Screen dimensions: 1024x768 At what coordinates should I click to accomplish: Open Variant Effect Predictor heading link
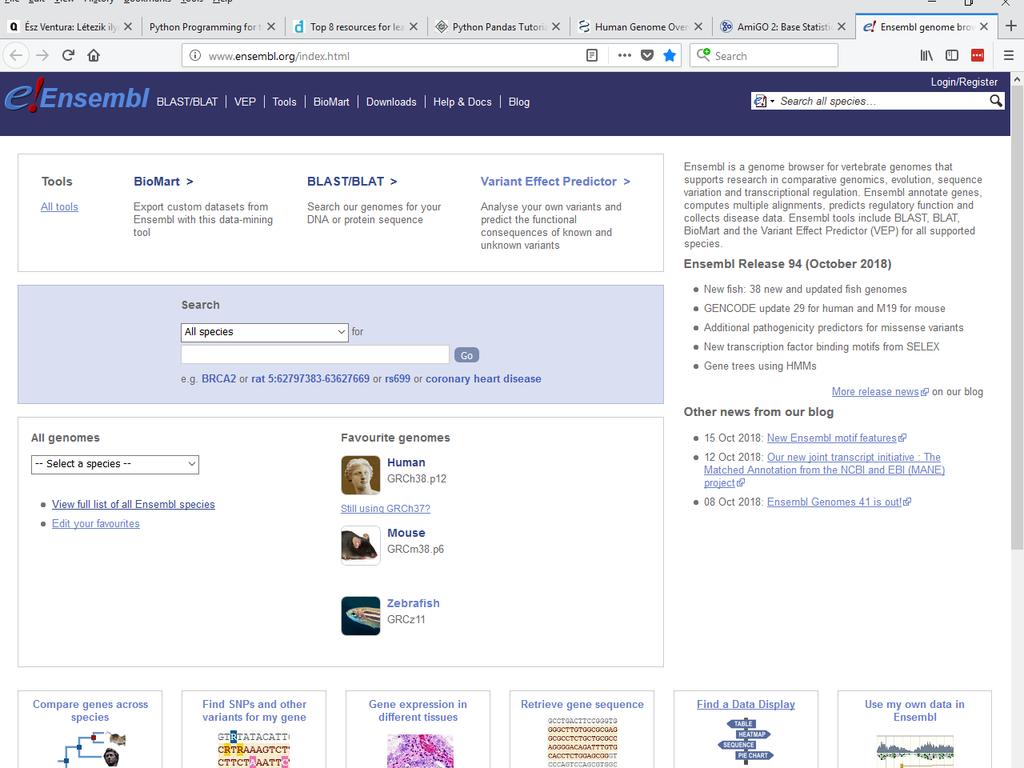(555, 182)
